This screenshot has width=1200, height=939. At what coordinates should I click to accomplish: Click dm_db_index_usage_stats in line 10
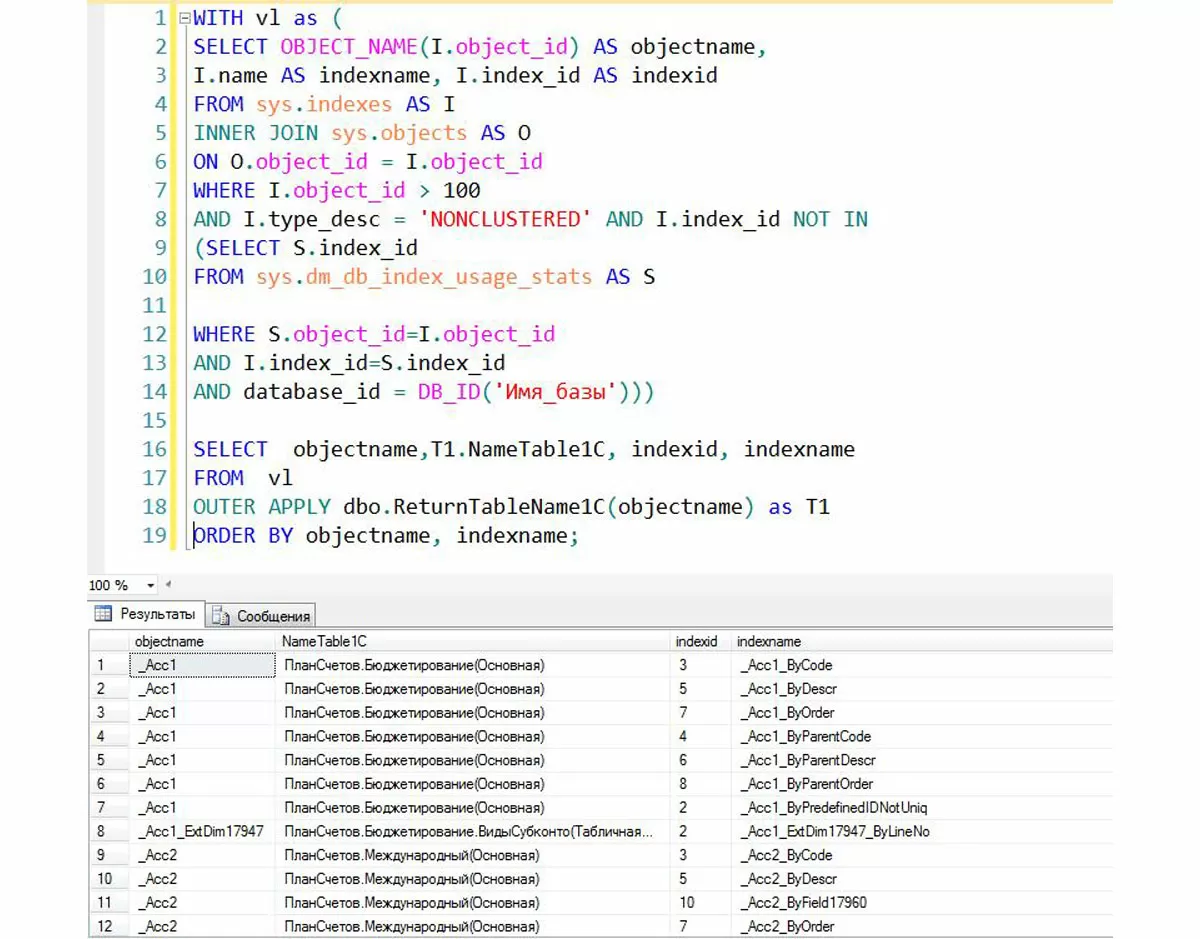449,277
